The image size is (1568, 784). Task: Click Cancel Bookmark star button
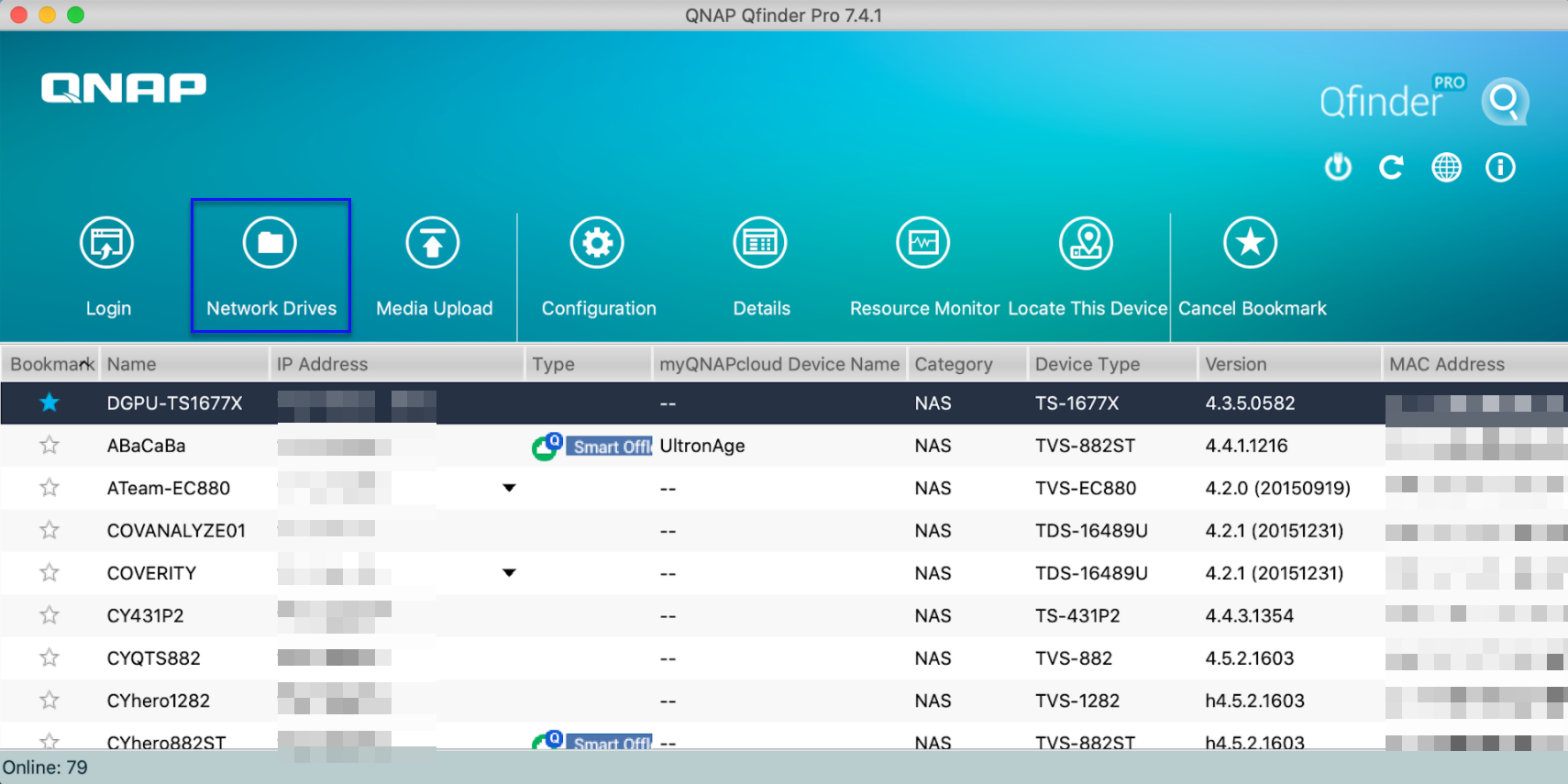tap(1251, 266)
